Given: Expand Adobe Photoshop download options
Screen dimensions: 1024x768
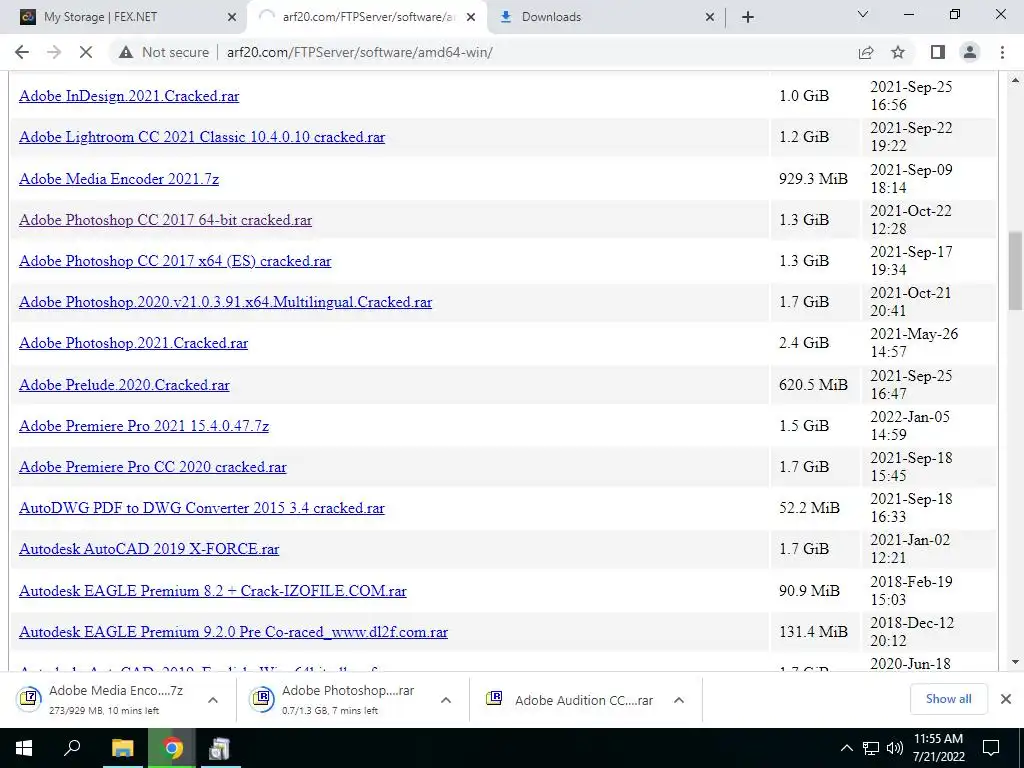Looking at the screenshot, I should coord(446,700).
